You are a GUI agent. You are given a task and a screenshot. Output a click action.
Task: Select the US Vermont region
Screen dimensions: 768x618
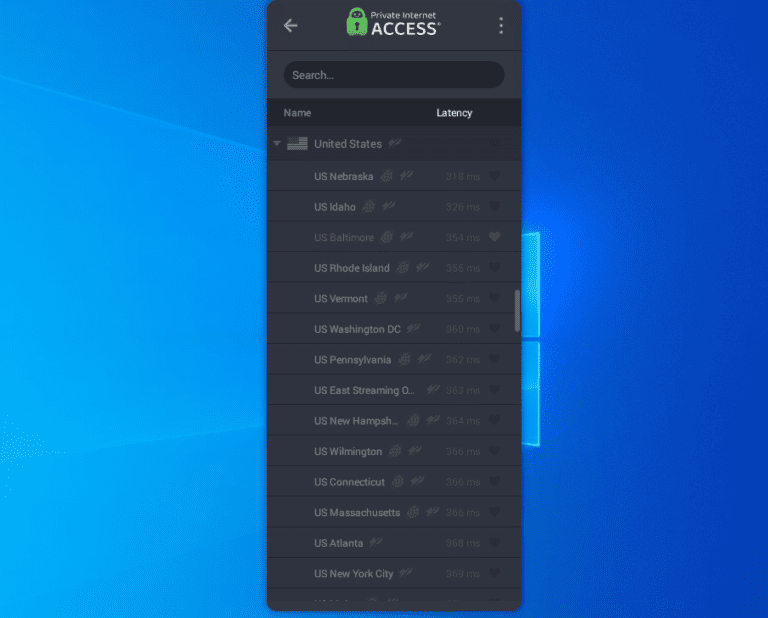tap(394, 298)
